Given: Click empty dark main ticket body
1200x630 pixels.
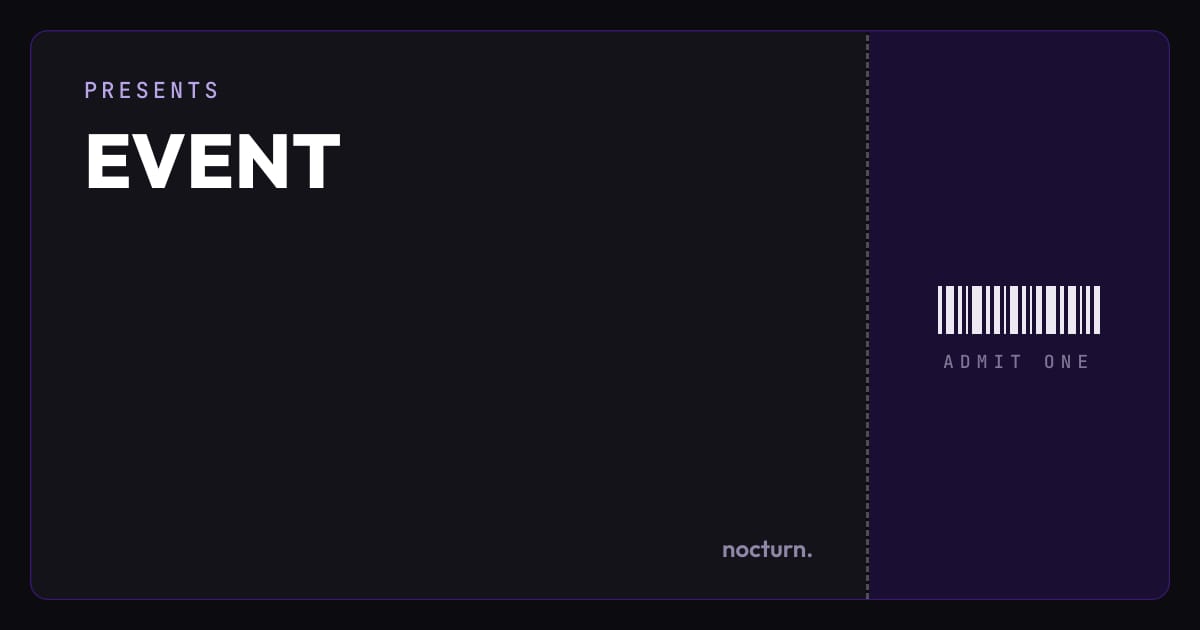Looking at the screenshot, I should [450, 380].
